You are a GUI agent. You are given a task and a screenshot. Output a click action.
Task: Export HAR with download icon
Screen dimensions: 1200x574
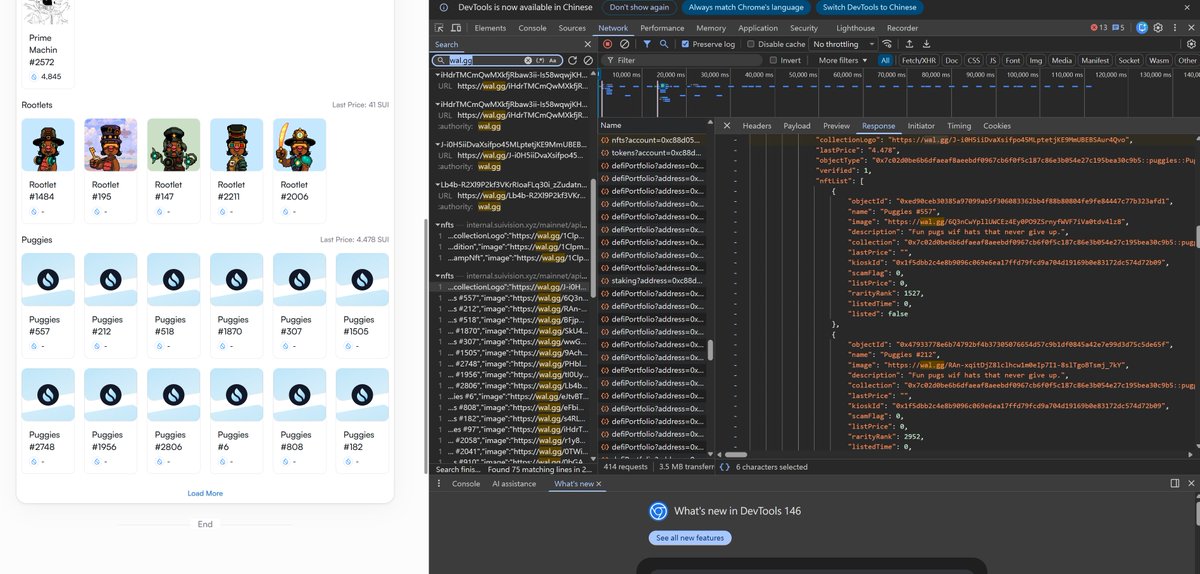(x=927, y=44)
